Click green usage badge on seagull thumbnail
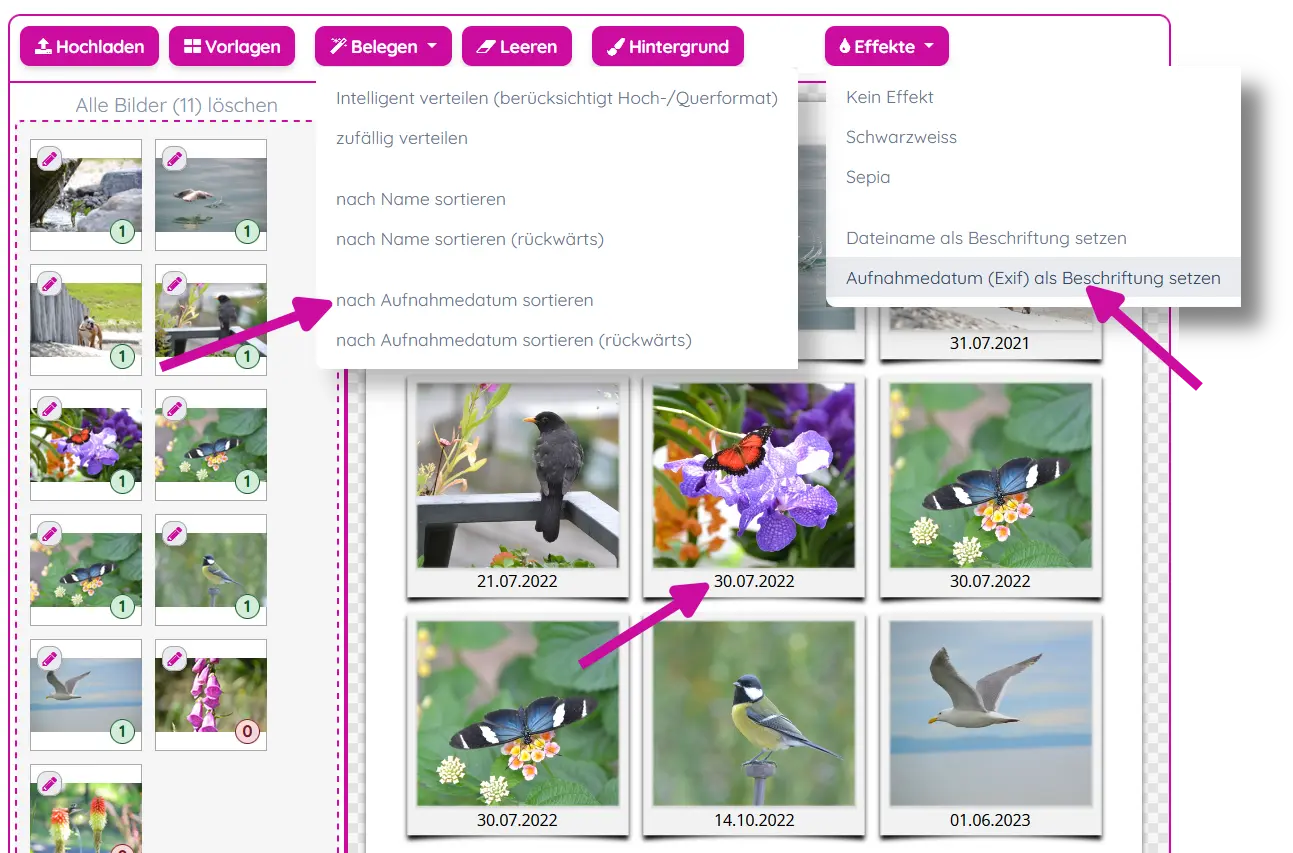The height and width of the screenshot is (853, 1293). pos(122,732)
